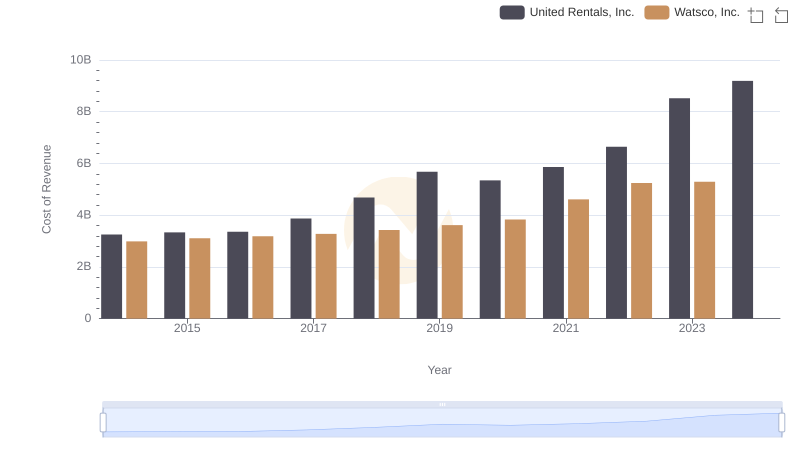This screenshot has height=461, width=800.
Task: Click the 'Cost of Revenue' axis title
Action: point(46,189)
